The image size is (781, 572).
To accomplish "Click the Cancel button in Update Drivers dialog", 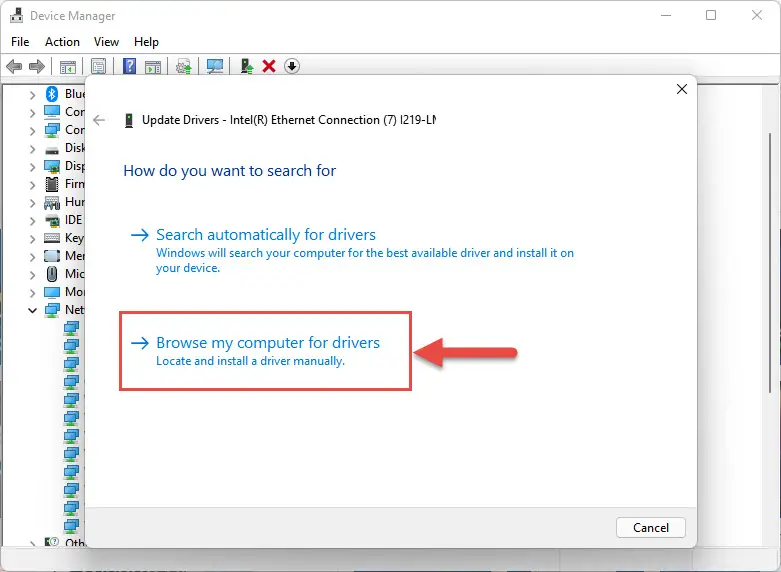I will (651, 528).
